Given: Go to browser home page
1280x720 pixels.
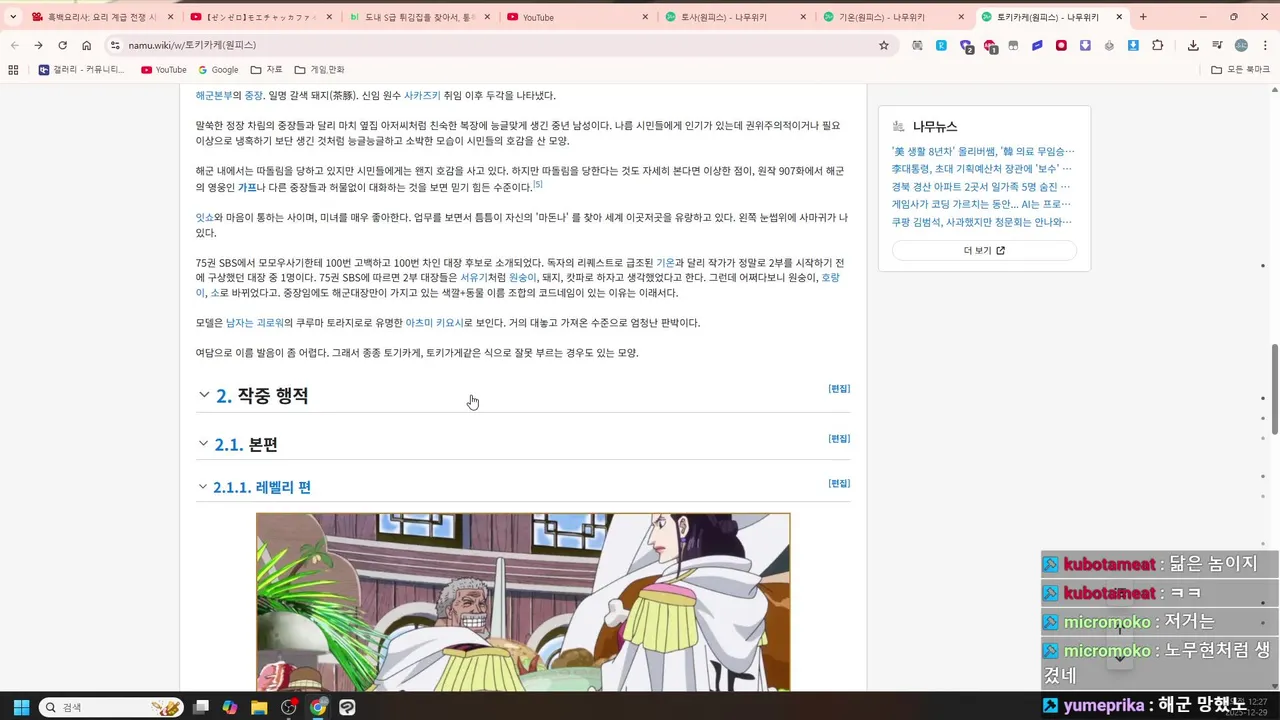Looking at the screenshot, I should tap(86, 45).
